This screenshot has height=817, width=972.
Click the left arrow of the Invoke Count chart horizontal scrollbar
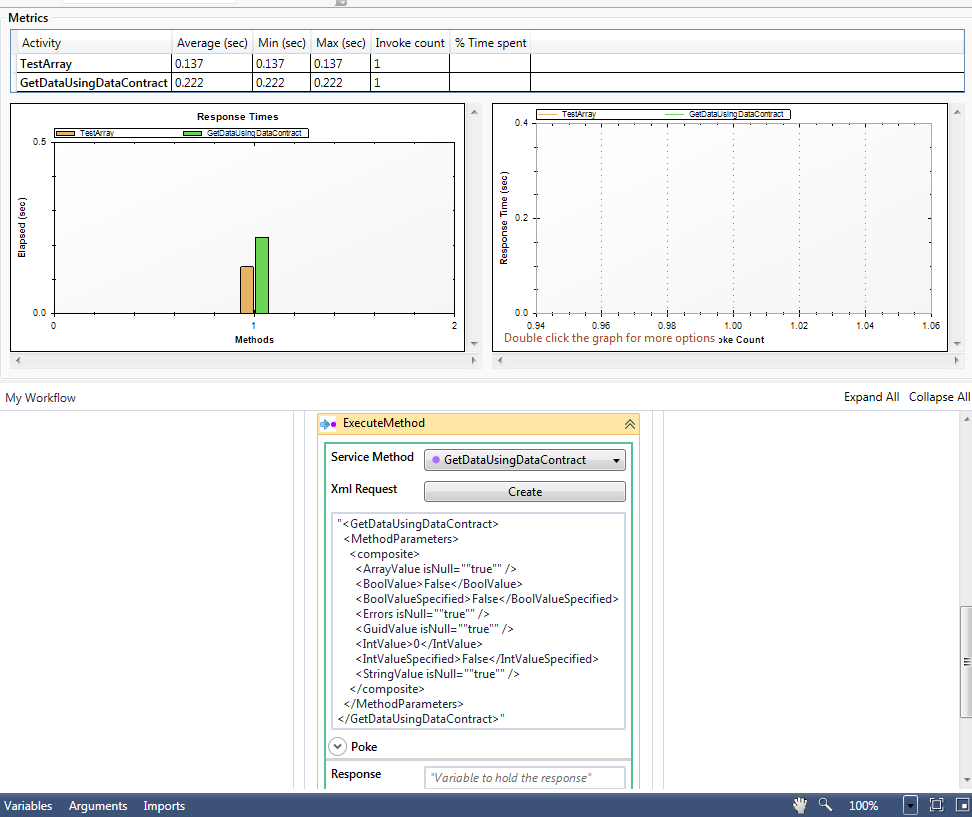click(x=500, y=360)
